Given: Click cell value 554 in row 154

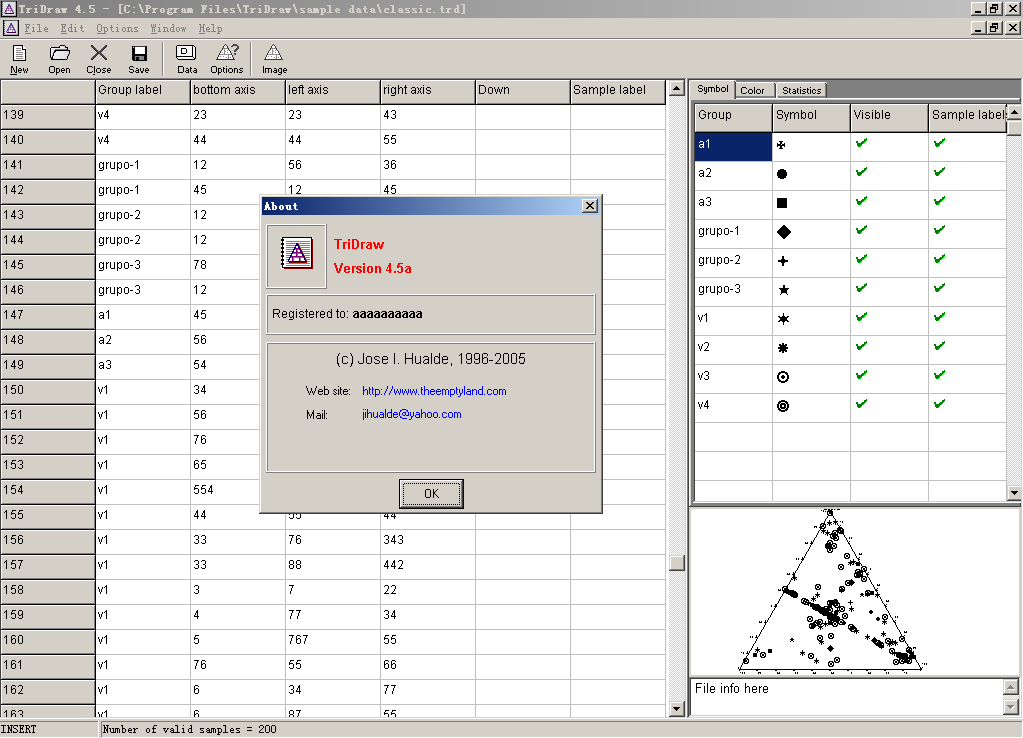Looking at the screenshot, I should point(238,490).
